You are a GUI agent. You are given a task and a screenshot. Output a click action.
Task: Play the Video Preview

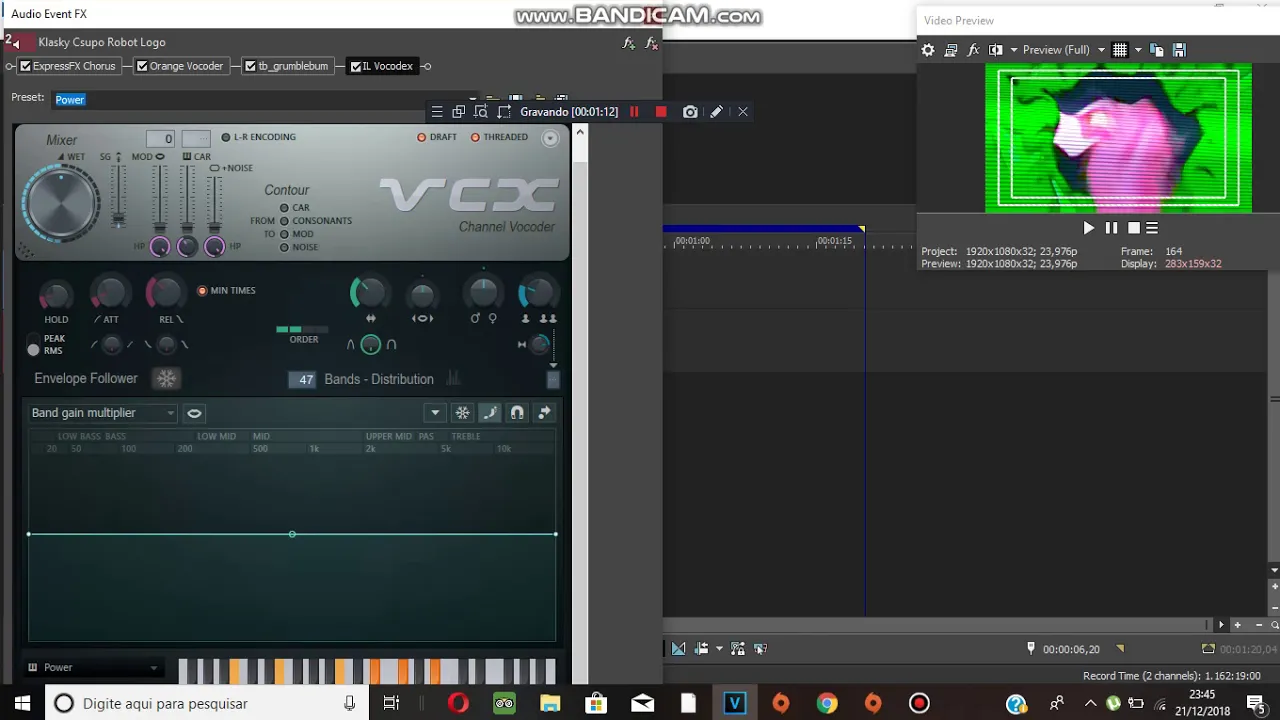(x=1089, y=228)
